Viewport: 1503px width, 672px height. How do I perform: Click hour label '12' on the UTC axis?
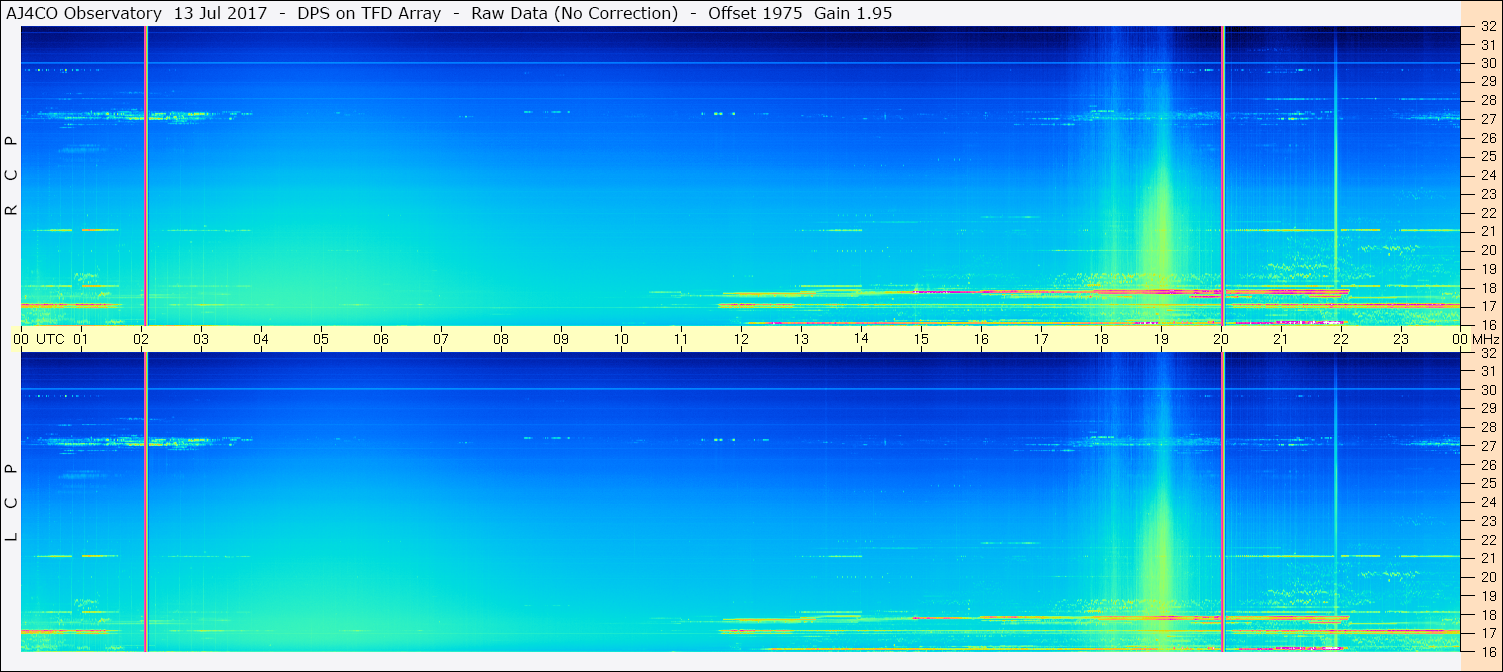tap(741, 339)
